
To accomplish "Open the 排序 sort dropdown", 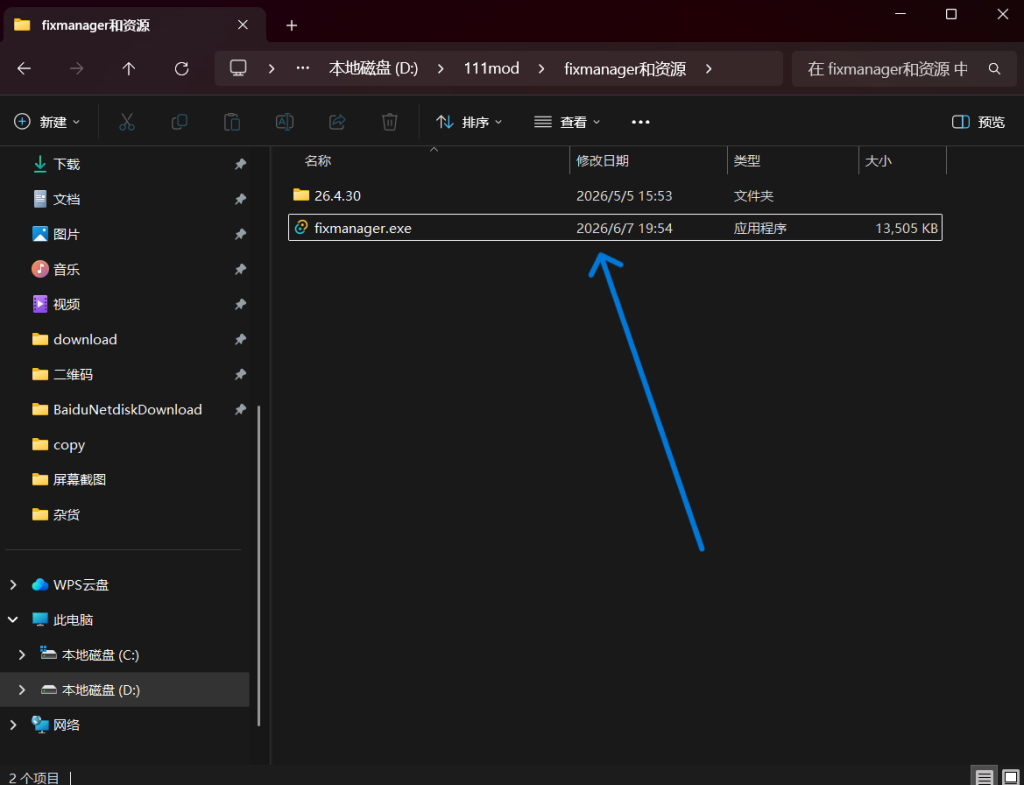I will tap(469, 122).
